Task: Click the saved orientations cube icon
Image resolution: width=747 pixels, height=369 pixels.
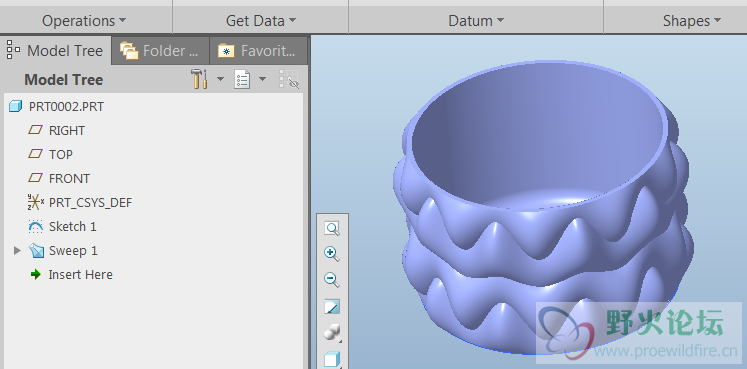Action: (x=332, y=359)
